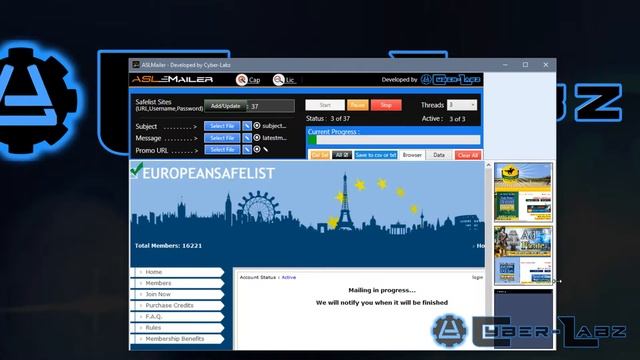
Task: Click the red Clear All button
Action: 468,155
